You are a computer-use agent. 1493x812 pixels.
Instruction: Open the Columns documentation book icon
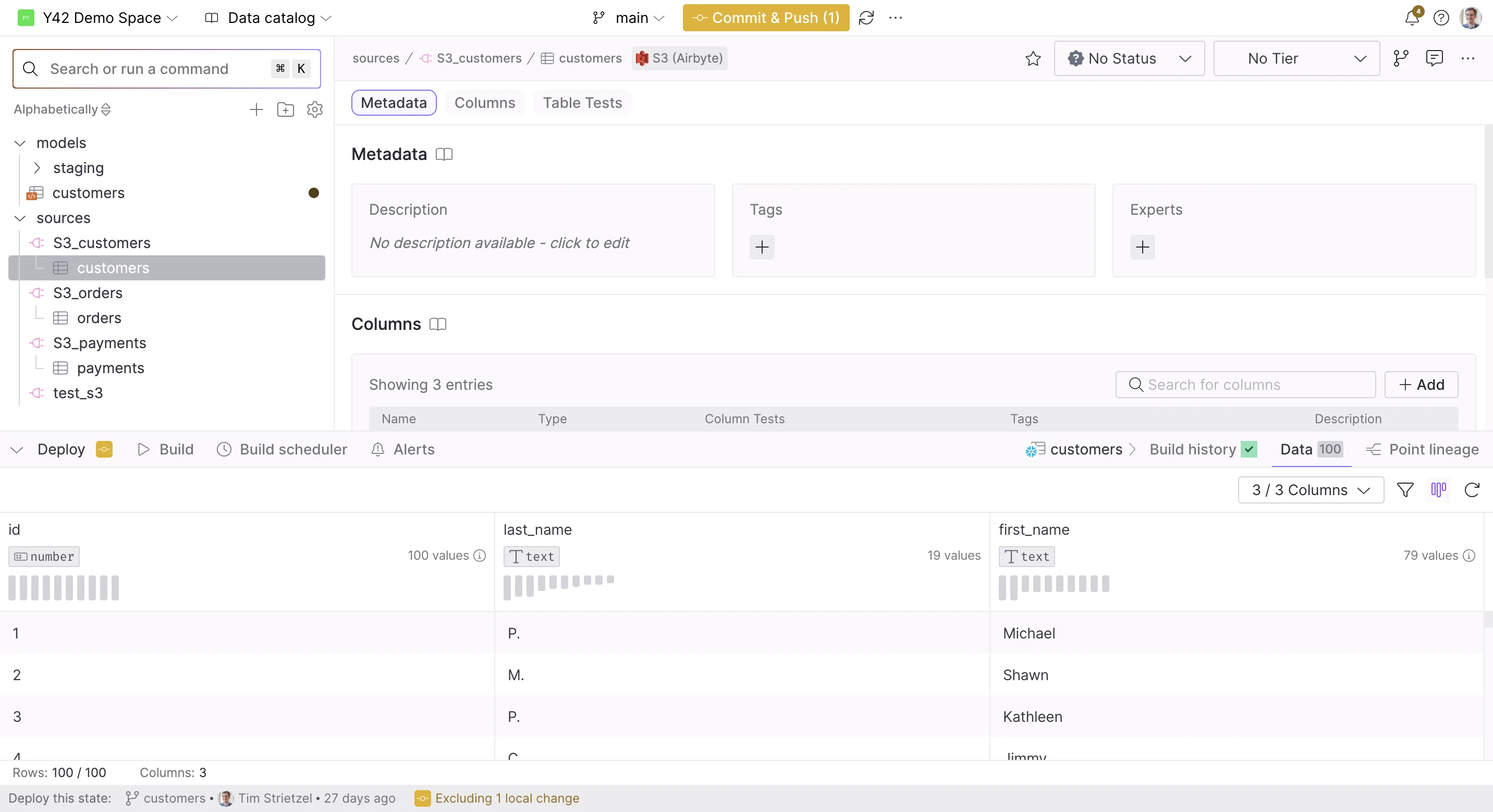pyautogui.click(x=438, y=324)
